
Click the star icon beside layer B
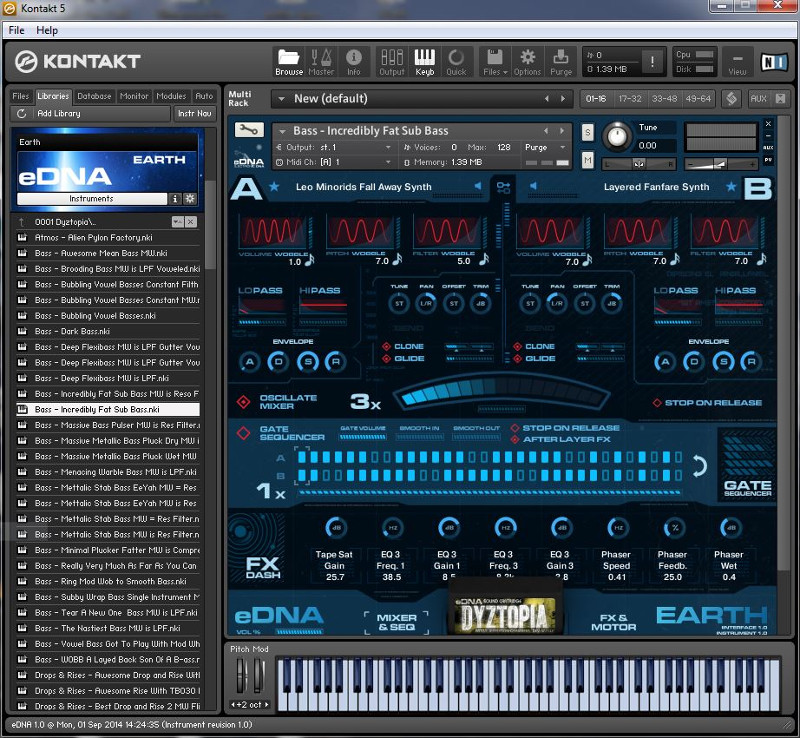point(731,186)
